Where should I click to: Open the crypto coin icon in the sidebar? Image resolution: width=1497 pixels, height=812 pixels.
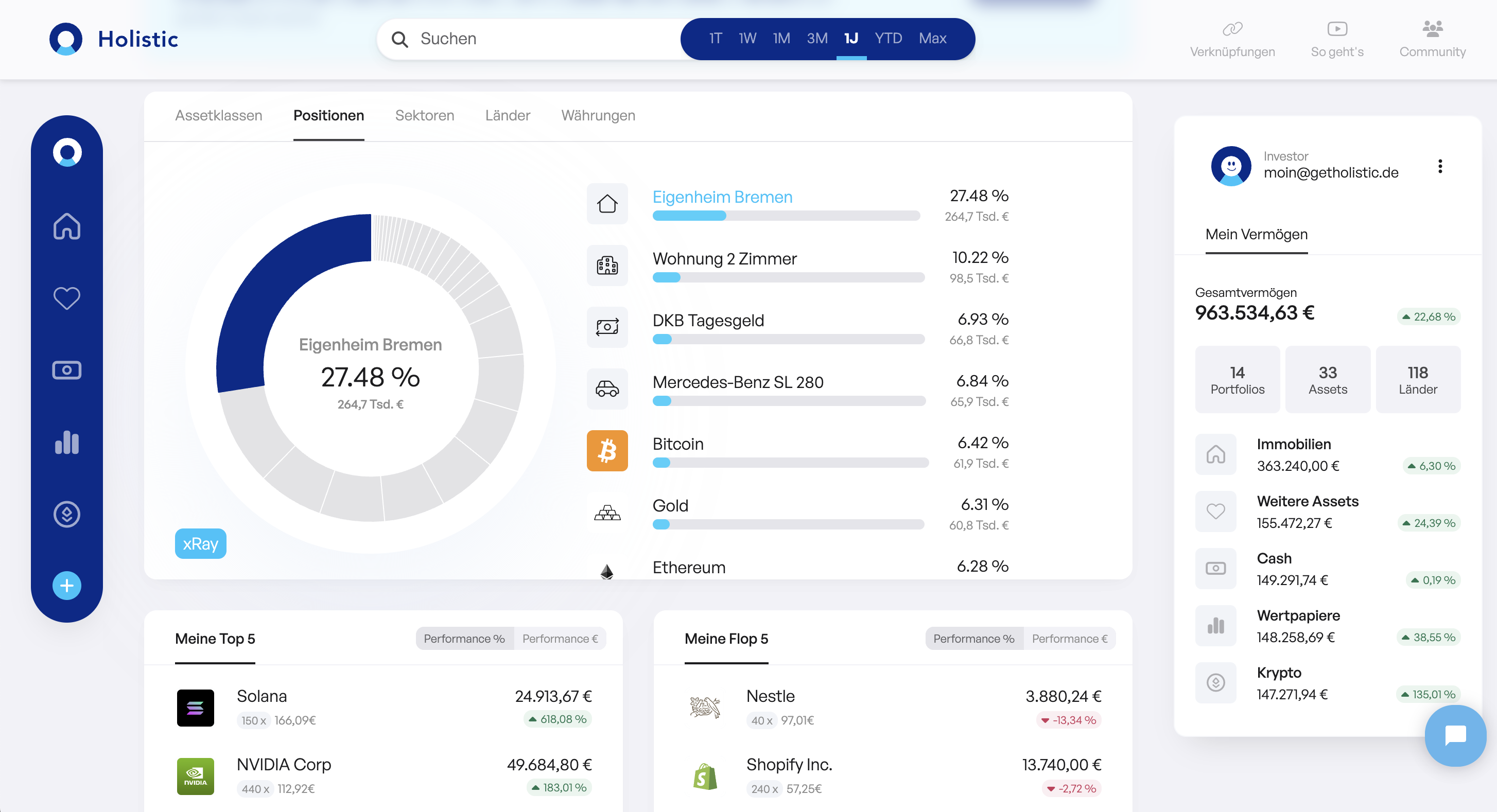[67, 514]
